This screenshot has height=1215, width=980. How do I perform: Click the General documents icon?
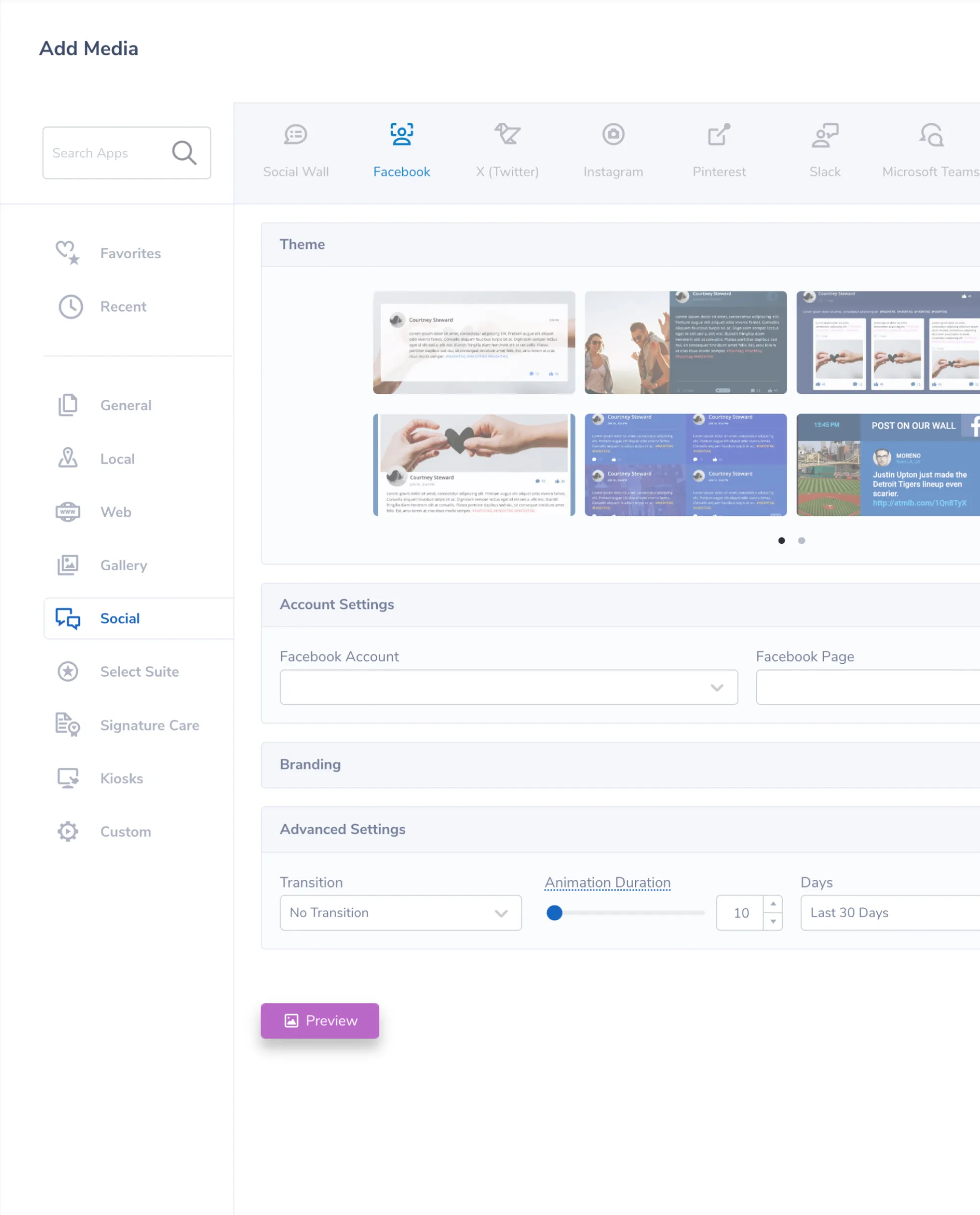click(68, 405)
